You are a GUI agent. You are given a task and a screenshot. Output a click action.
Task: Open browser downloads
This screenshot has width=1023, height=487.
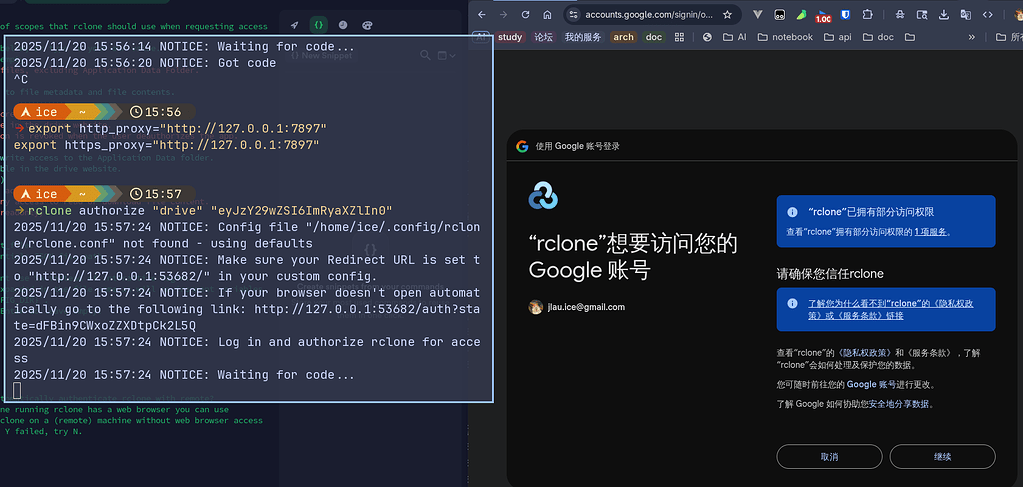943,14
